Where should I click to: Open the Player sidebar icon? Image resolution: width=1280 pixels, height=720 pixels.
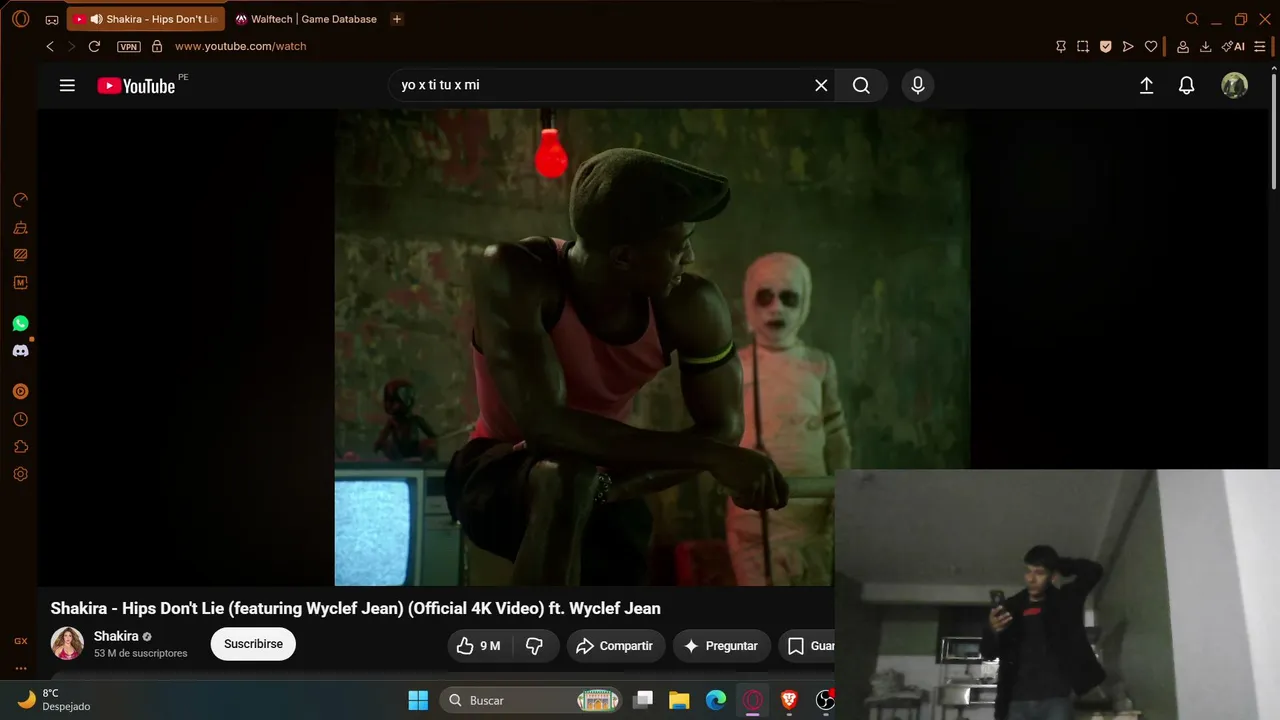(x=20, y=392)
